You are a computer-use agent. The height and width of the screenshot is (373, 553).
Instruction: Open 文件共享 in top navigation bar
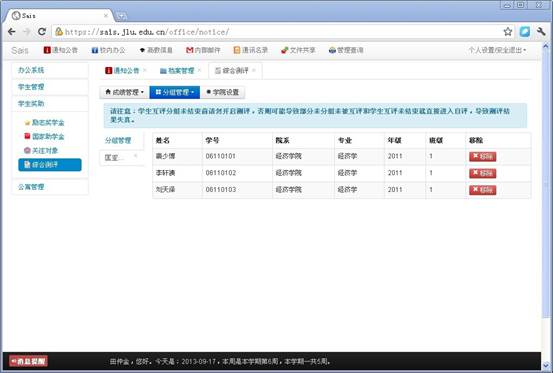click(298, 50)
